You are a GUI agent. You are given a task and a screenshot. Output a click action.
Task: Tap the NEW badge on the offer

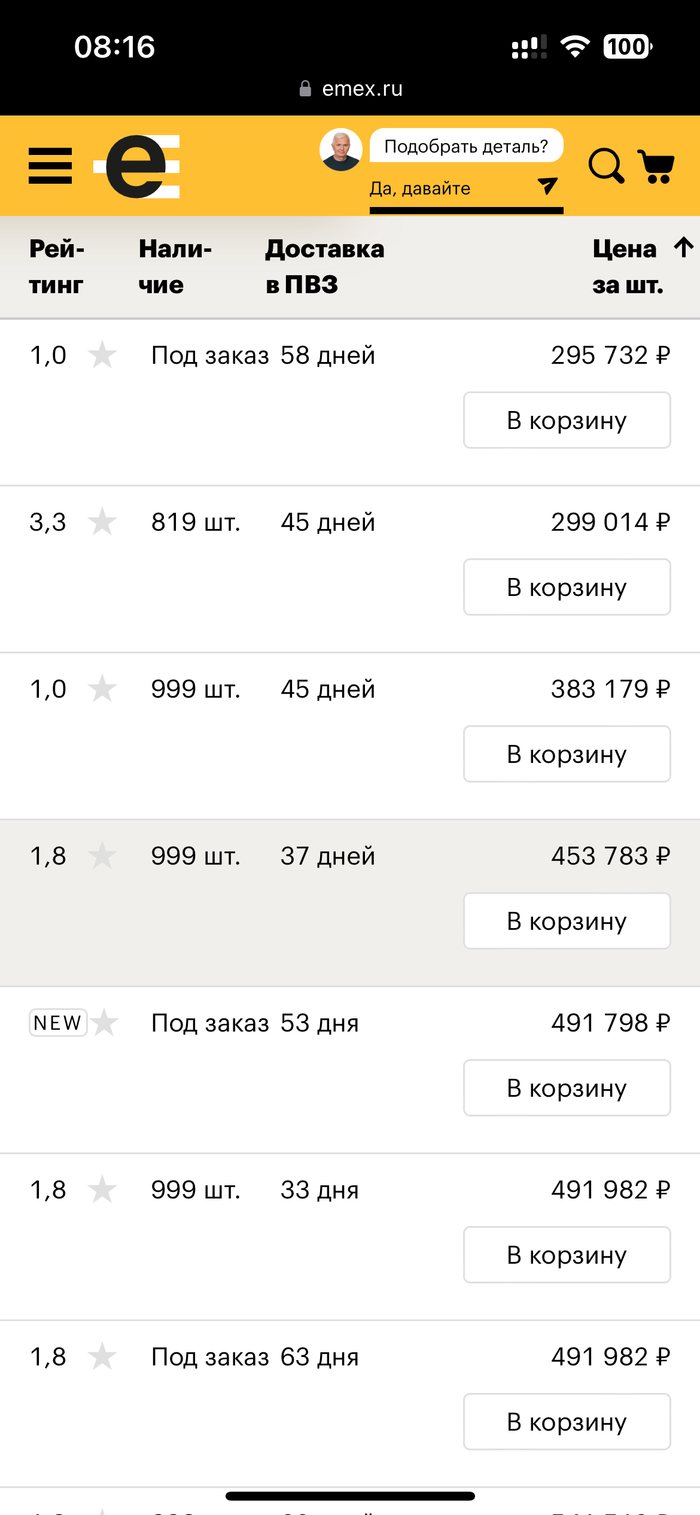[58, 1023]
